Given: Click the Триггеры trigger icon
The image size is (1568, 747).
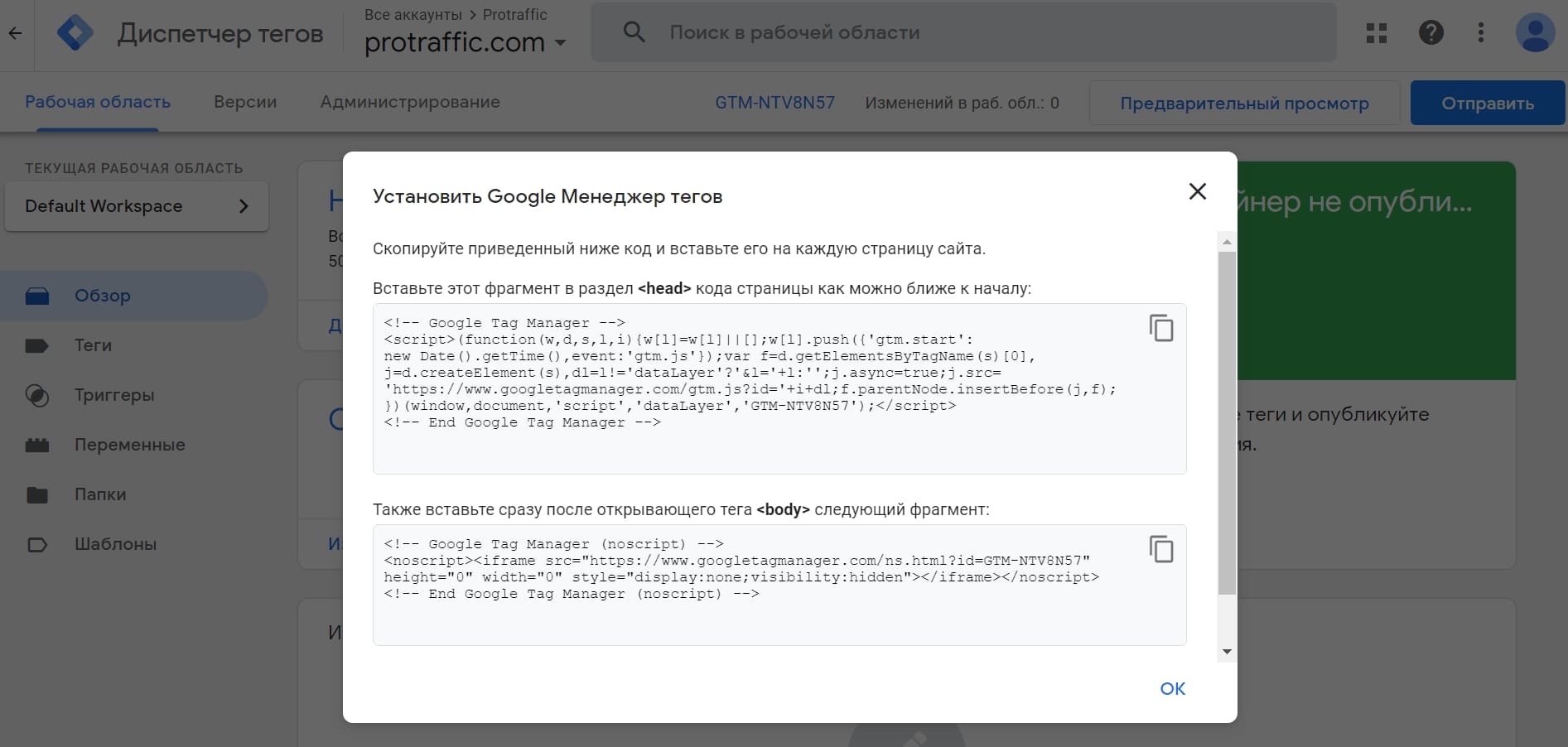Looking at the screenshot, I should tap(37, 395).
